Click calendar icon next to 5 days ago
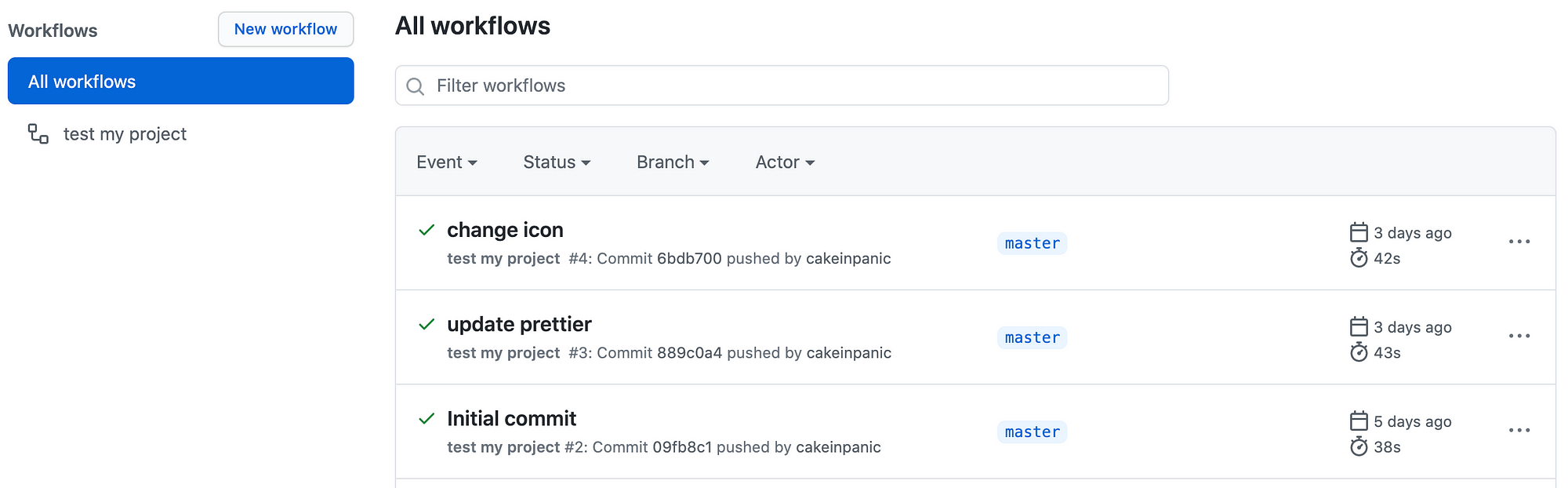Image resolution: width=1568 pixels, height=488 pixels. click(x=1359, y=421)
